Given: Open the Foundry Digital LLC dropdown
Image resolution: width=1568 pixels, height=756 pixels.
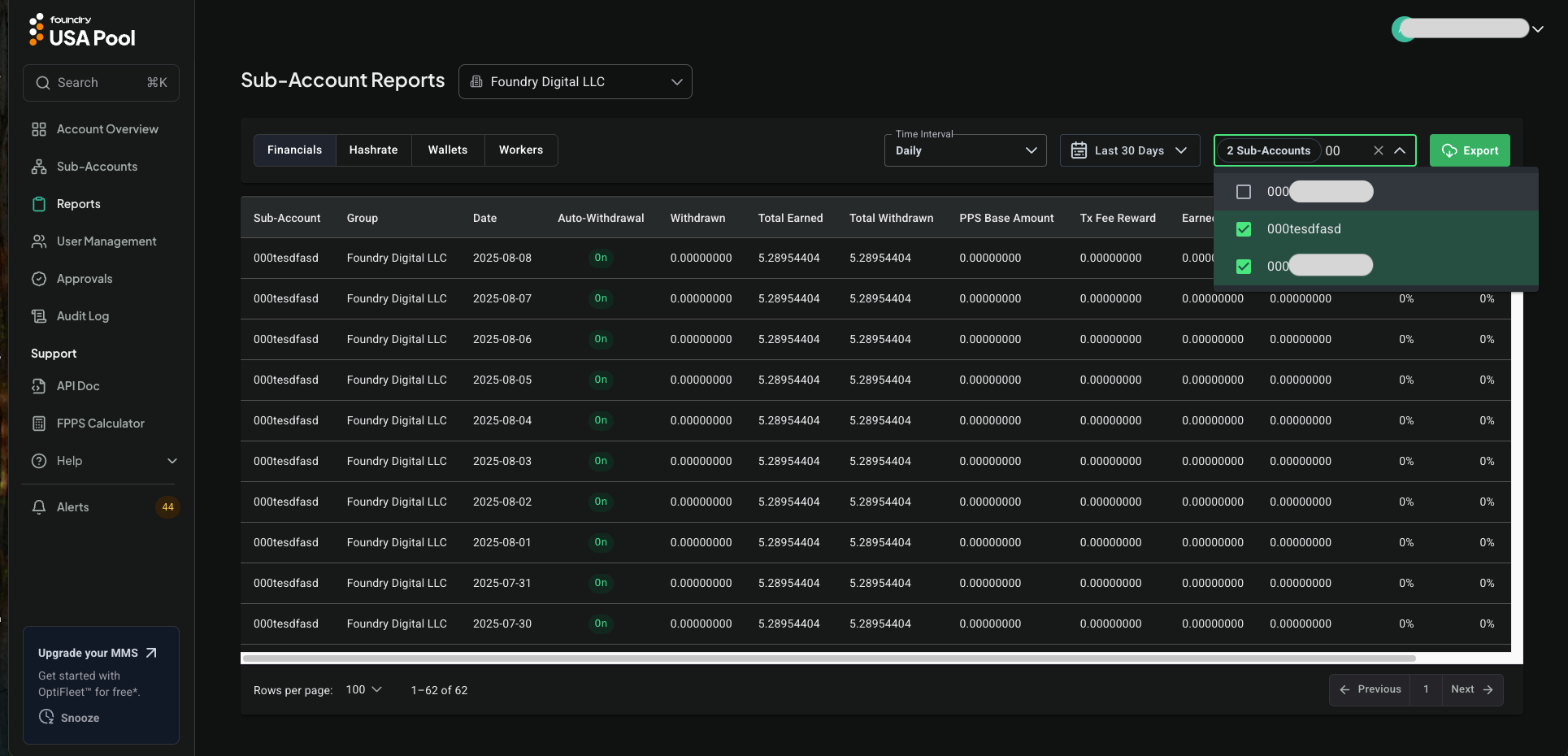Looking at the screenshot, I should [575, 82].
